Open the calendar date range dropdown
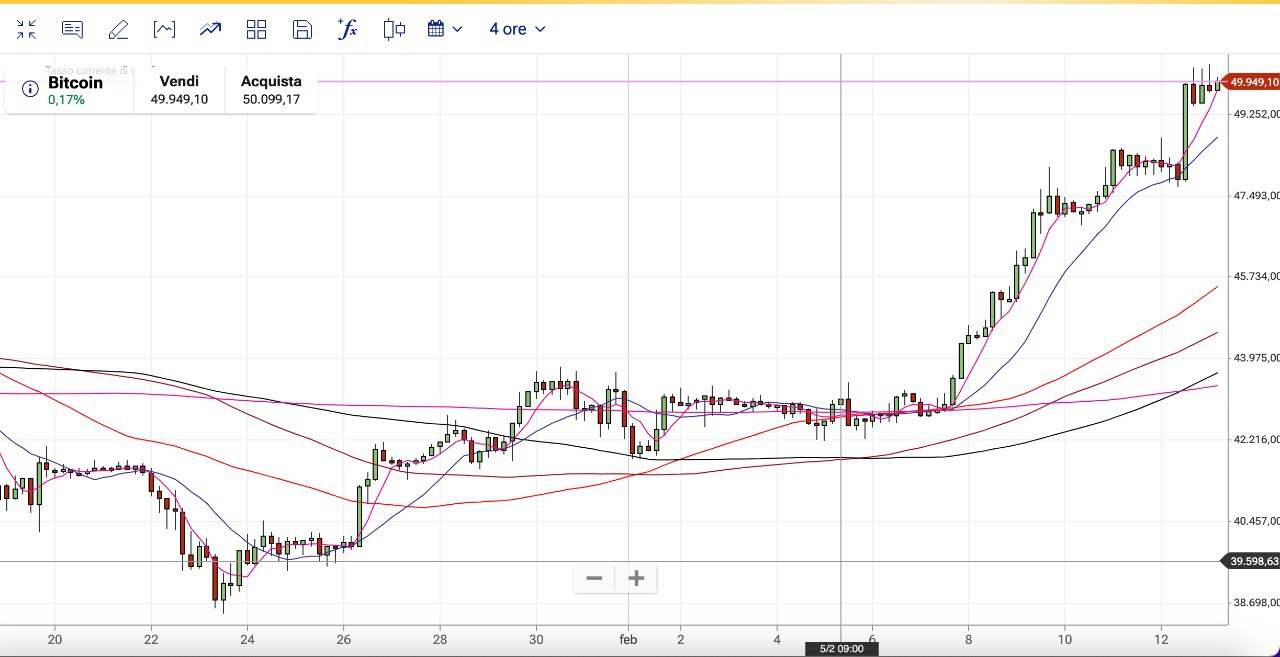The image size is (1280, 657). click(445, 29)
